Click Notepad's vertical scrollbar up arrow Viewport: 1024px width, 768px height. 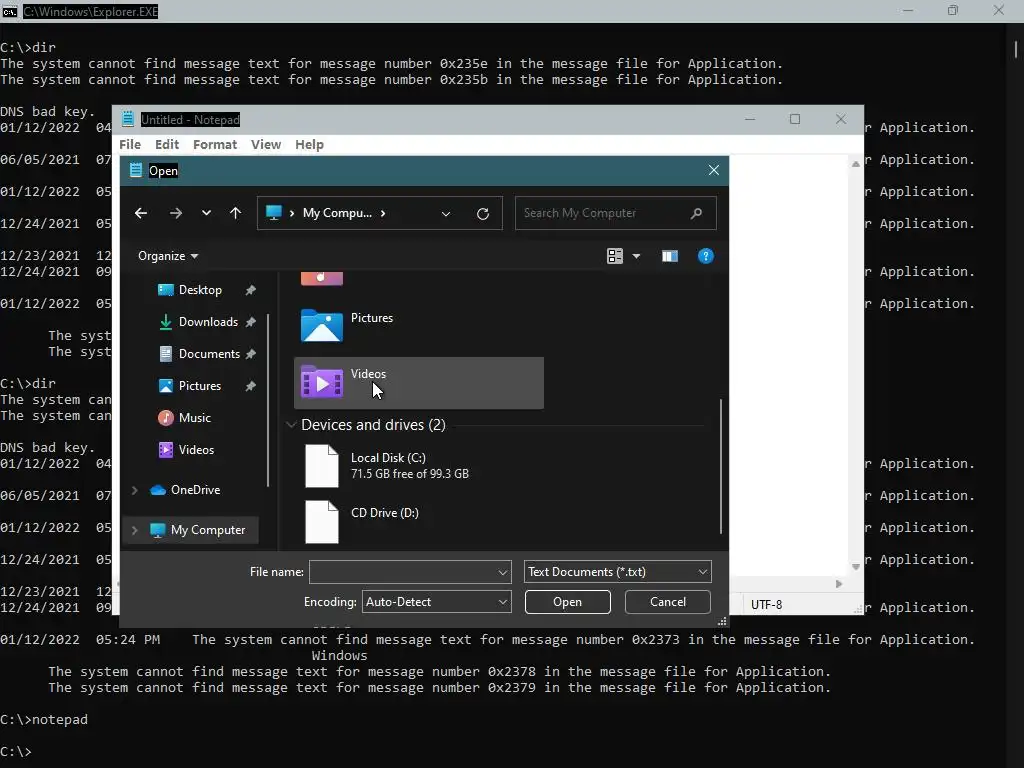856,164
